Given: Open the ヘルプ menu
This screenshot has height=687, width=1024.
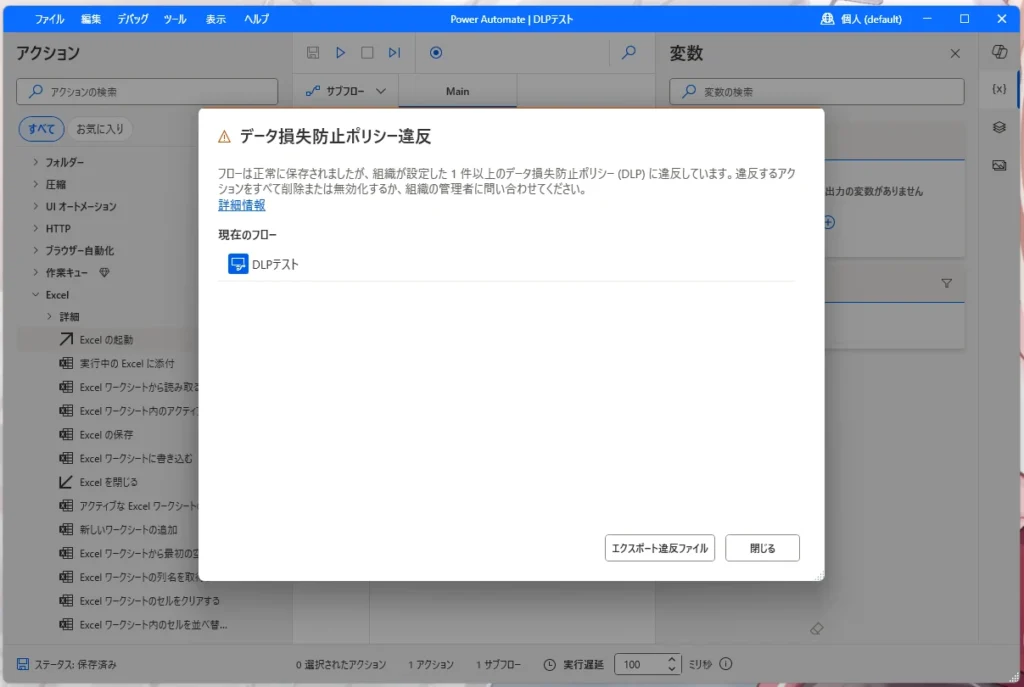Looking at the screenshot, I should click(x=256, y=20).
